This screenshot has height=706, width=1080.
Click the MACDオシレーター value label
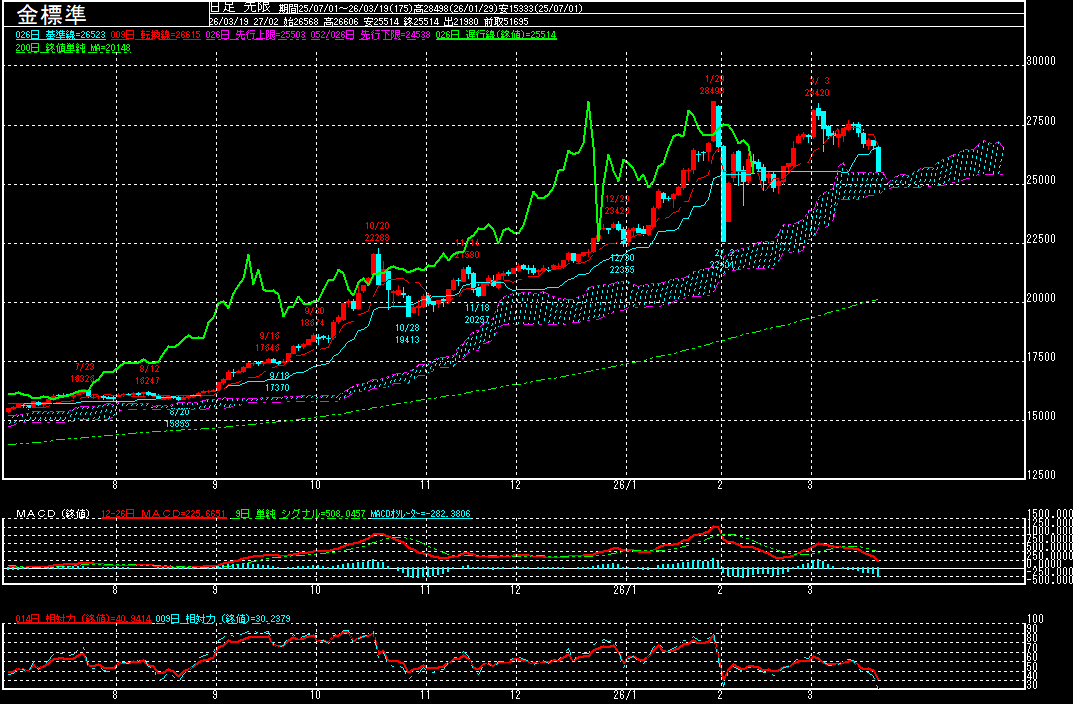click(x=420, y=514)
